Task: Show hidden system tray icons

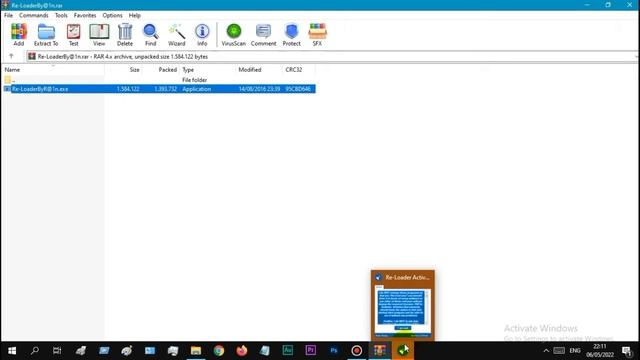Action: [x=546, y=351]
